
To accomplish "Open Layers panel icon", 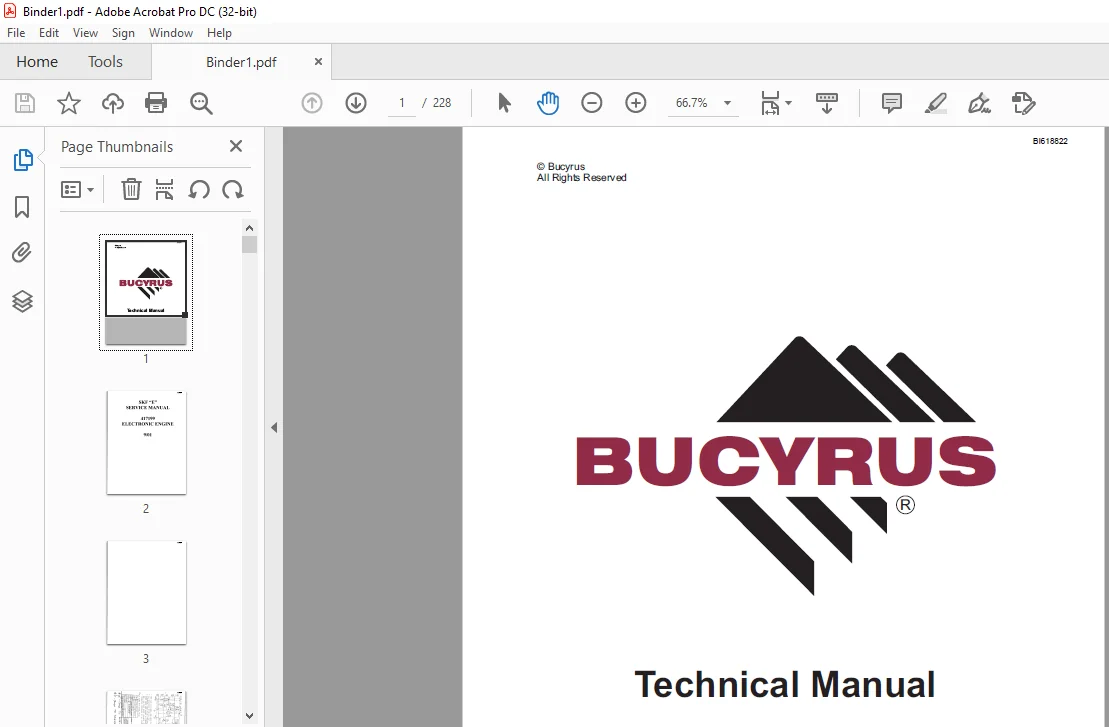I will pos(22,301).
